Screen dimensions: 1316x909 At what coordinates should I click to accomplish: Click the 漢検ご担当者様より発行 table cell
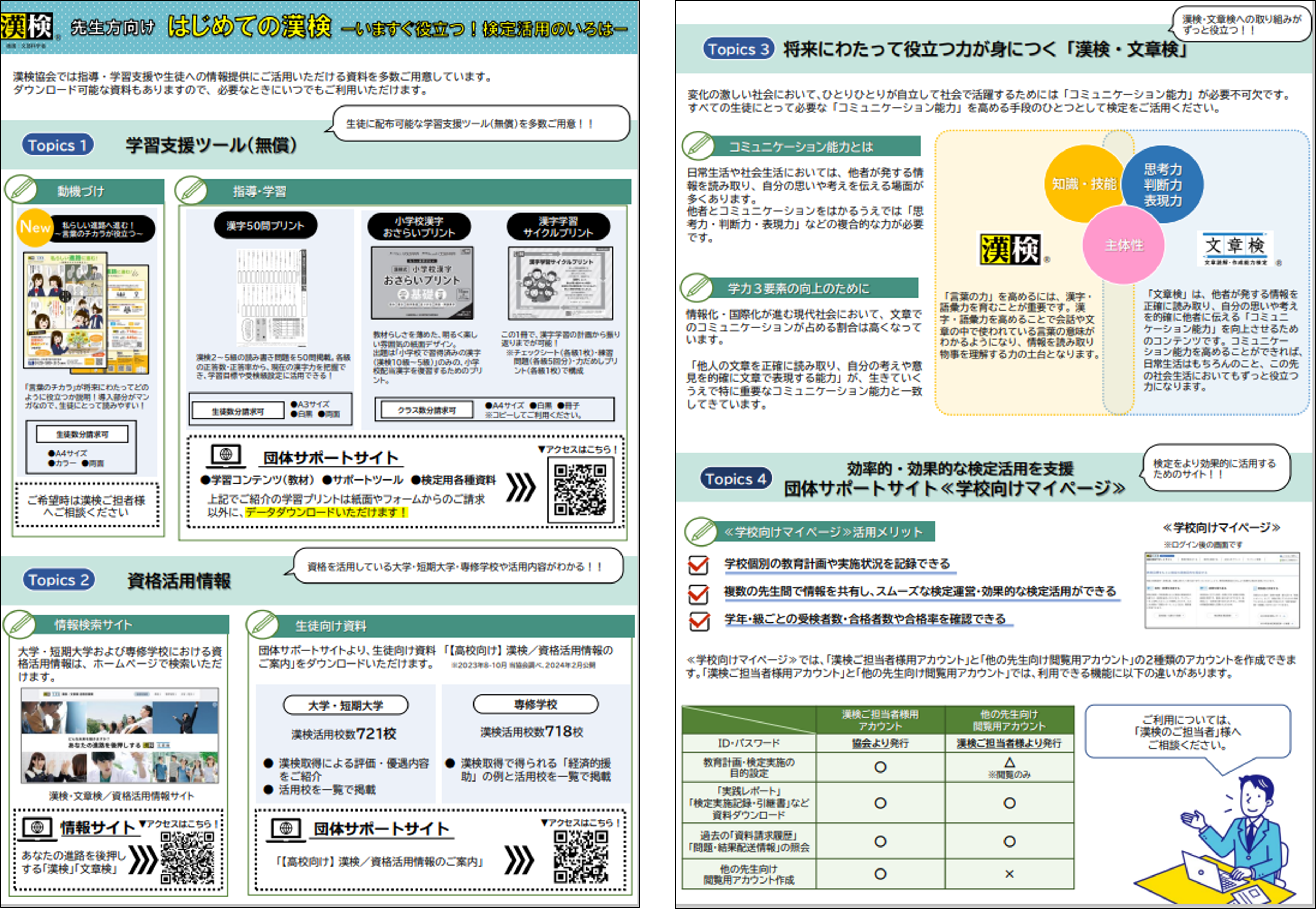coord(1009,743)
